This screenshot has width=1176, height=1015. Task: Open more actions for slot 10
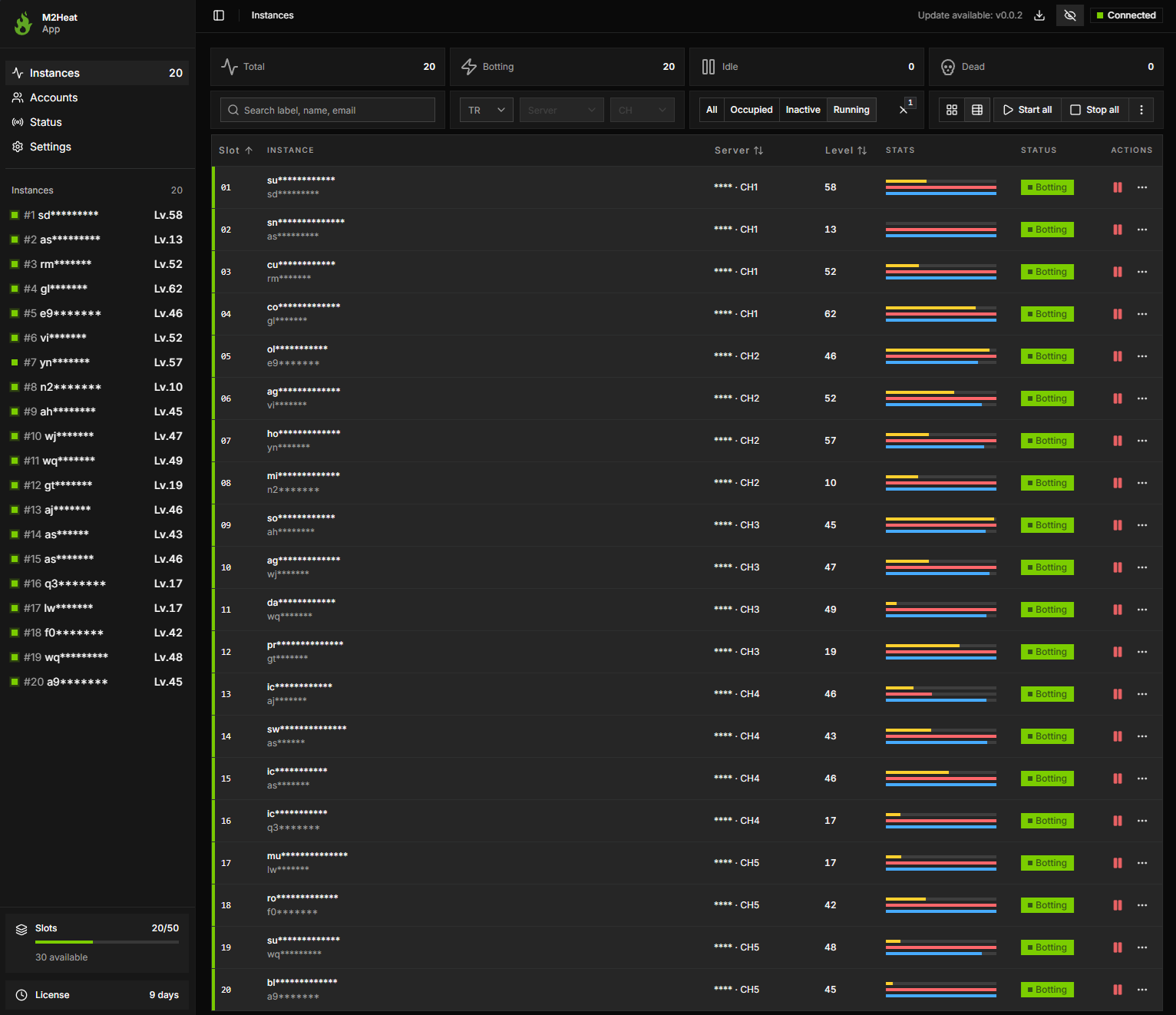1142,567
